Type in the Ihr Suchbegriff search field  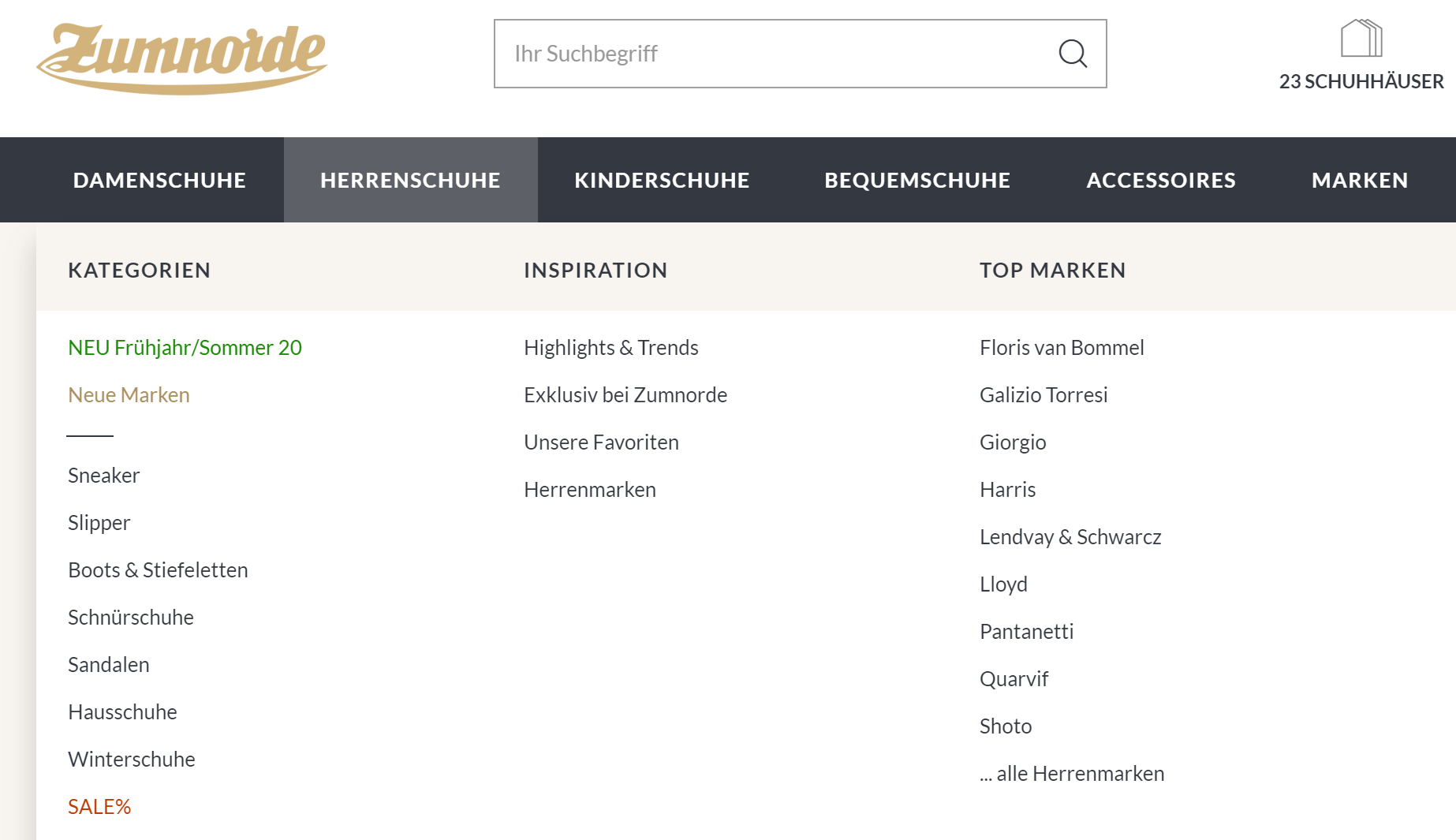(x=773, y=54)
